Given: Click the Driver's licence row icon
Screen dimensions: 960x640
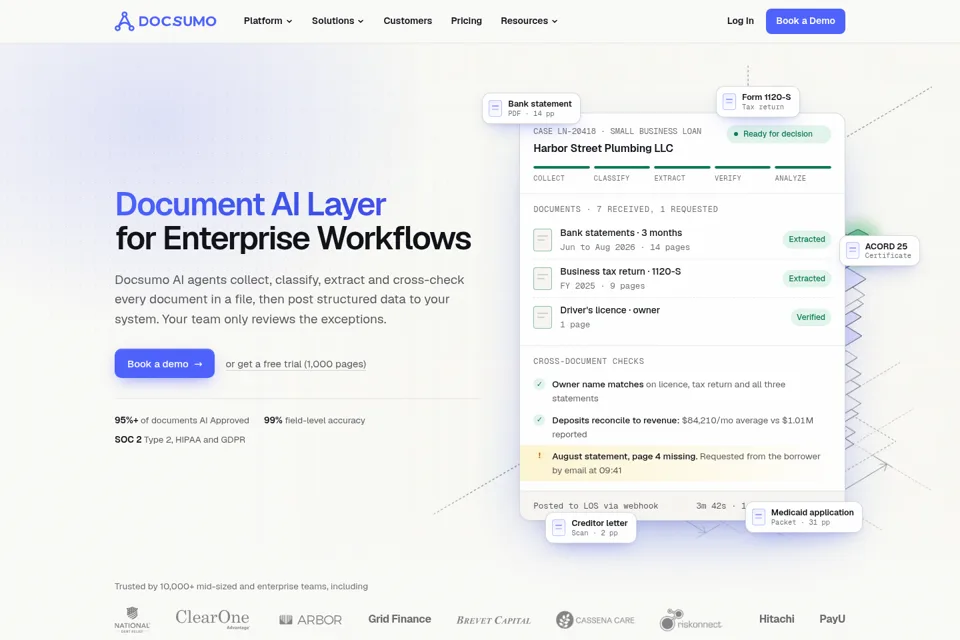Looking at the screenshot, I should coord(542,317).
